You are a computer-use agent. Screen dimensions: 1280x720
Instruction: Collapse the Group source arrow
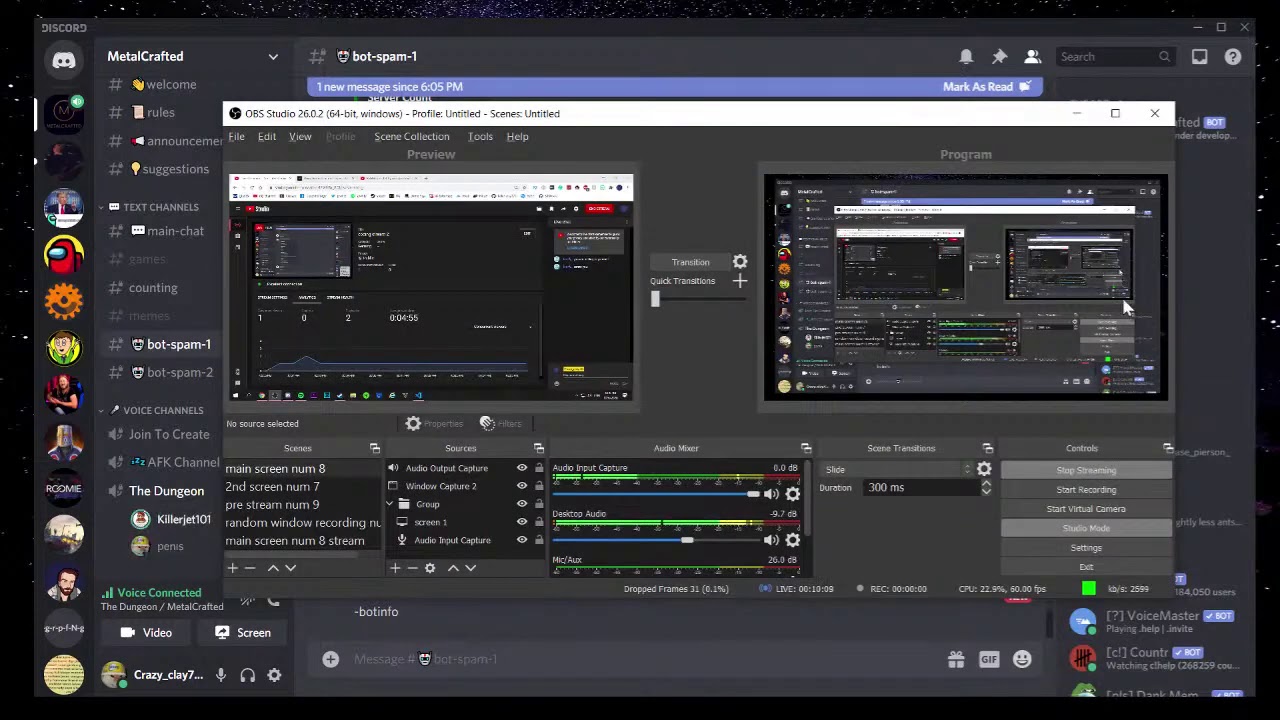click(392, 504)
